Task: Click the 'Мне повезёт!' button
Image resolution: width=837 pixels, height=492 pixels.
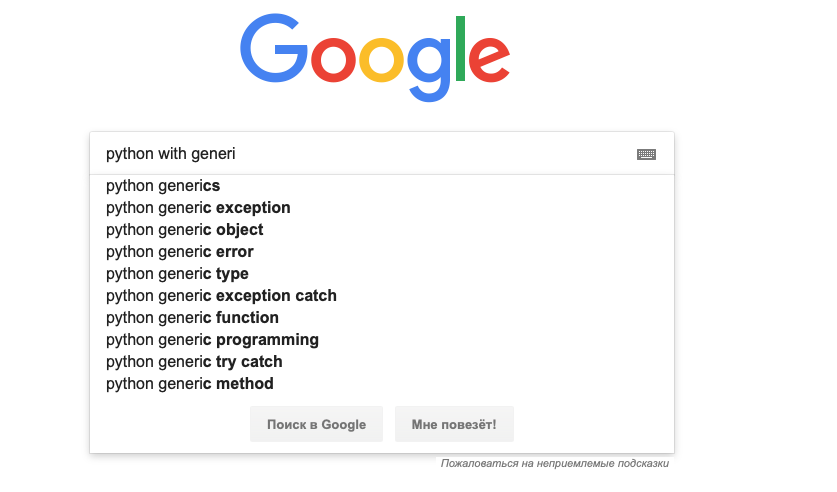Action: pos(454,424)
